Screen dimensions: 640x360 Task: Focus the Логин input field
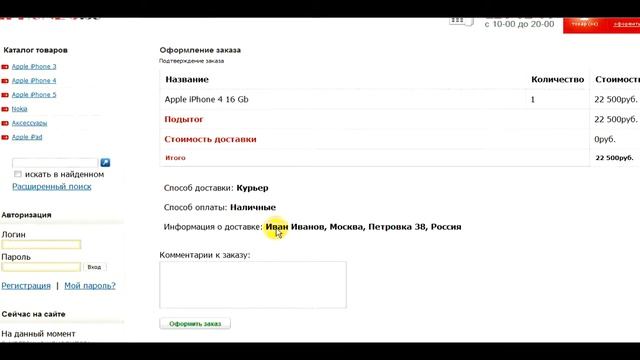coord(41,244)
